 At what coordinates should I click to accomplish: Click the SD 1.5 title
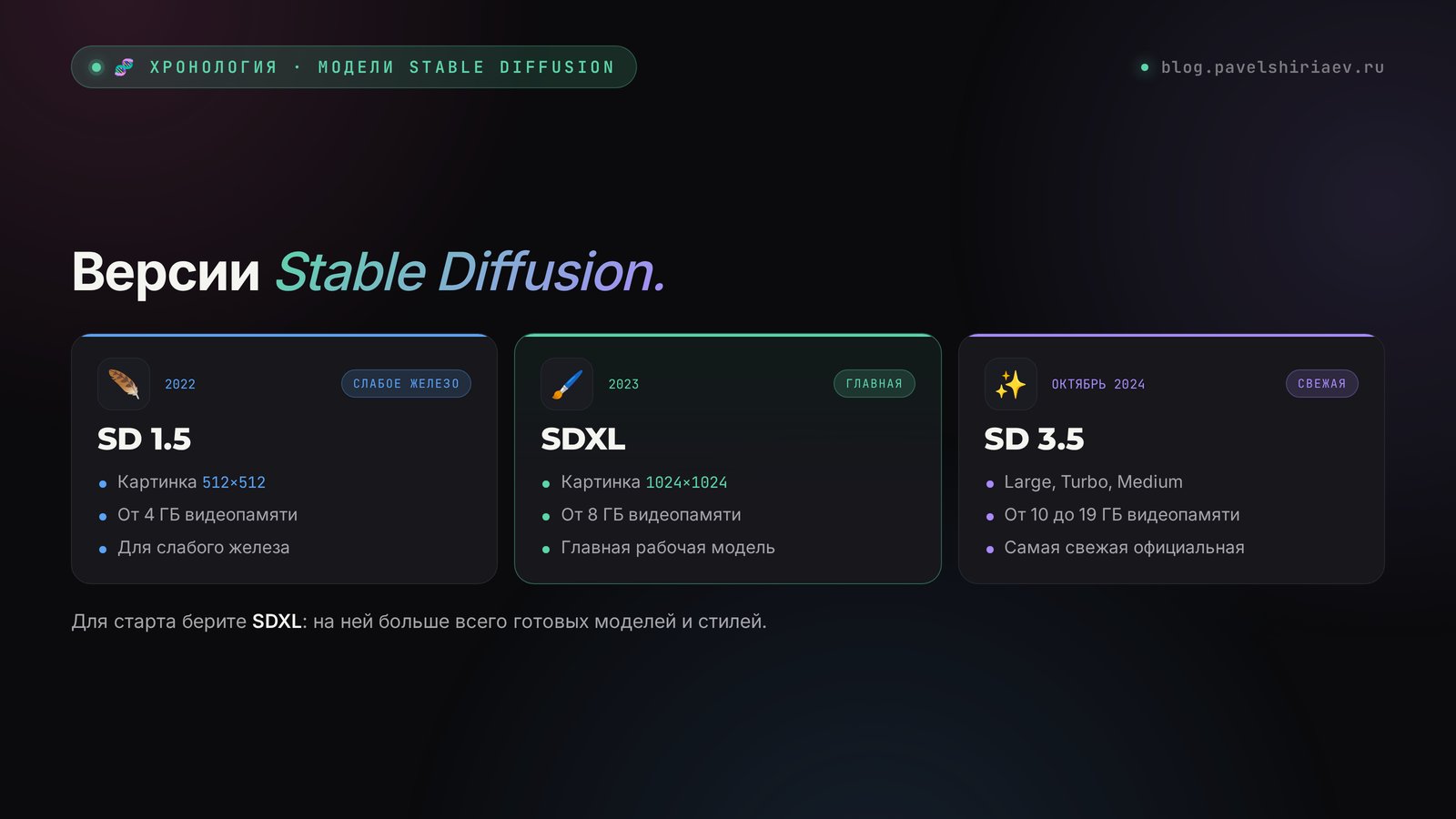[x=145, y=439]
